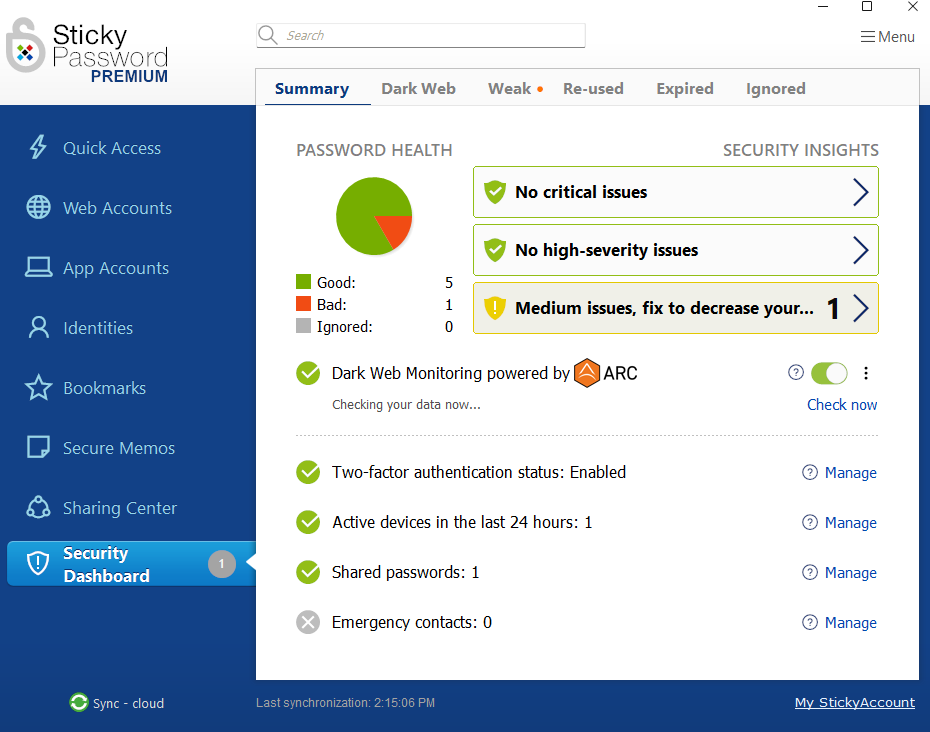Open Bookmarks star icon
The height and width of the screenshot is (732, 930).
coord(39,387)
